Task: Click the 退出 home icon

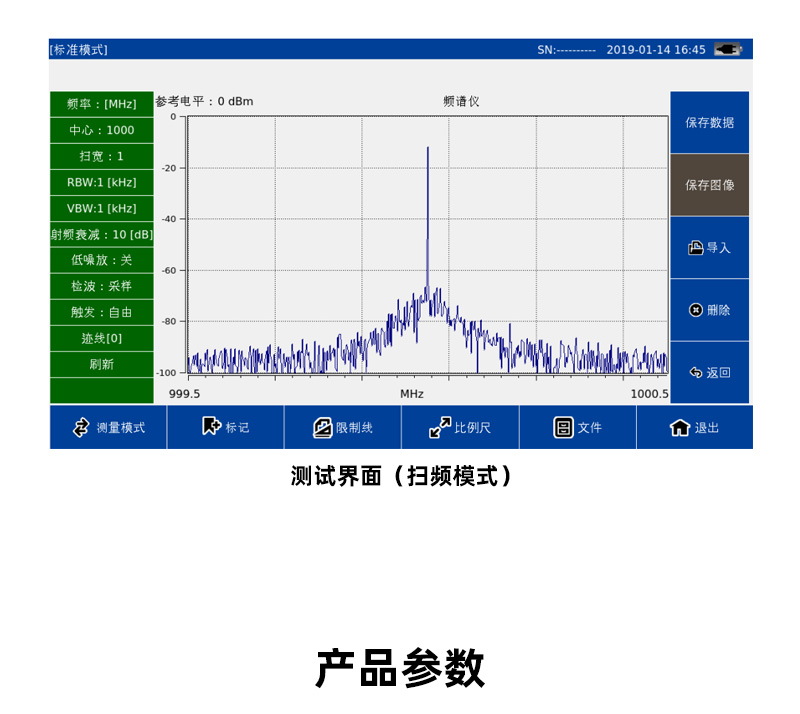Action: (680, 428)
